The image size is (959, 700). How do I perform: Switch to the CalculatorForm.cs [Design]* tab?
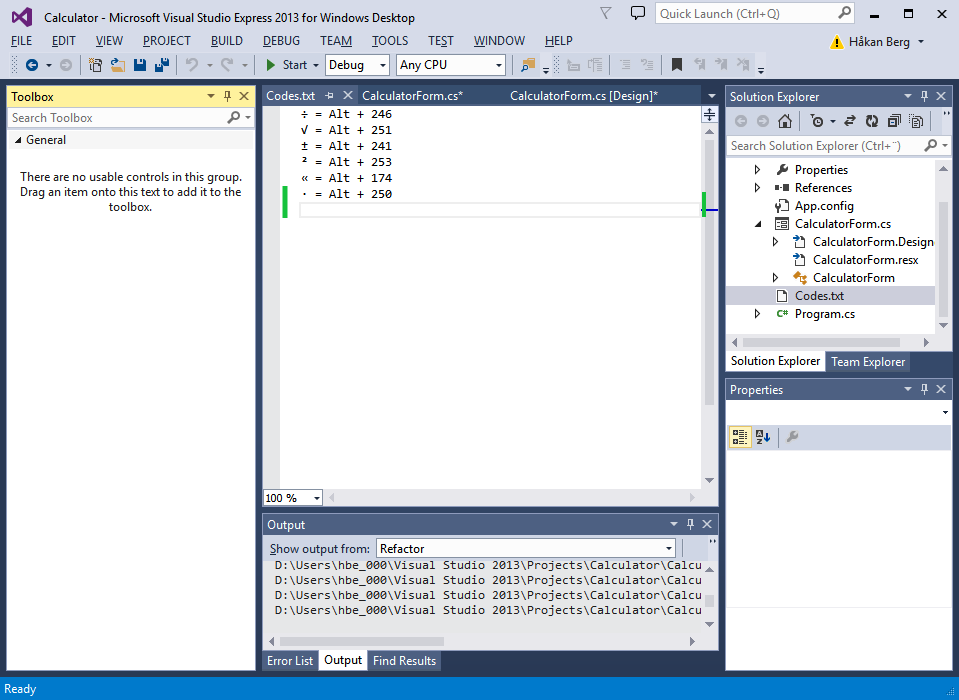(x=584, y=95)
